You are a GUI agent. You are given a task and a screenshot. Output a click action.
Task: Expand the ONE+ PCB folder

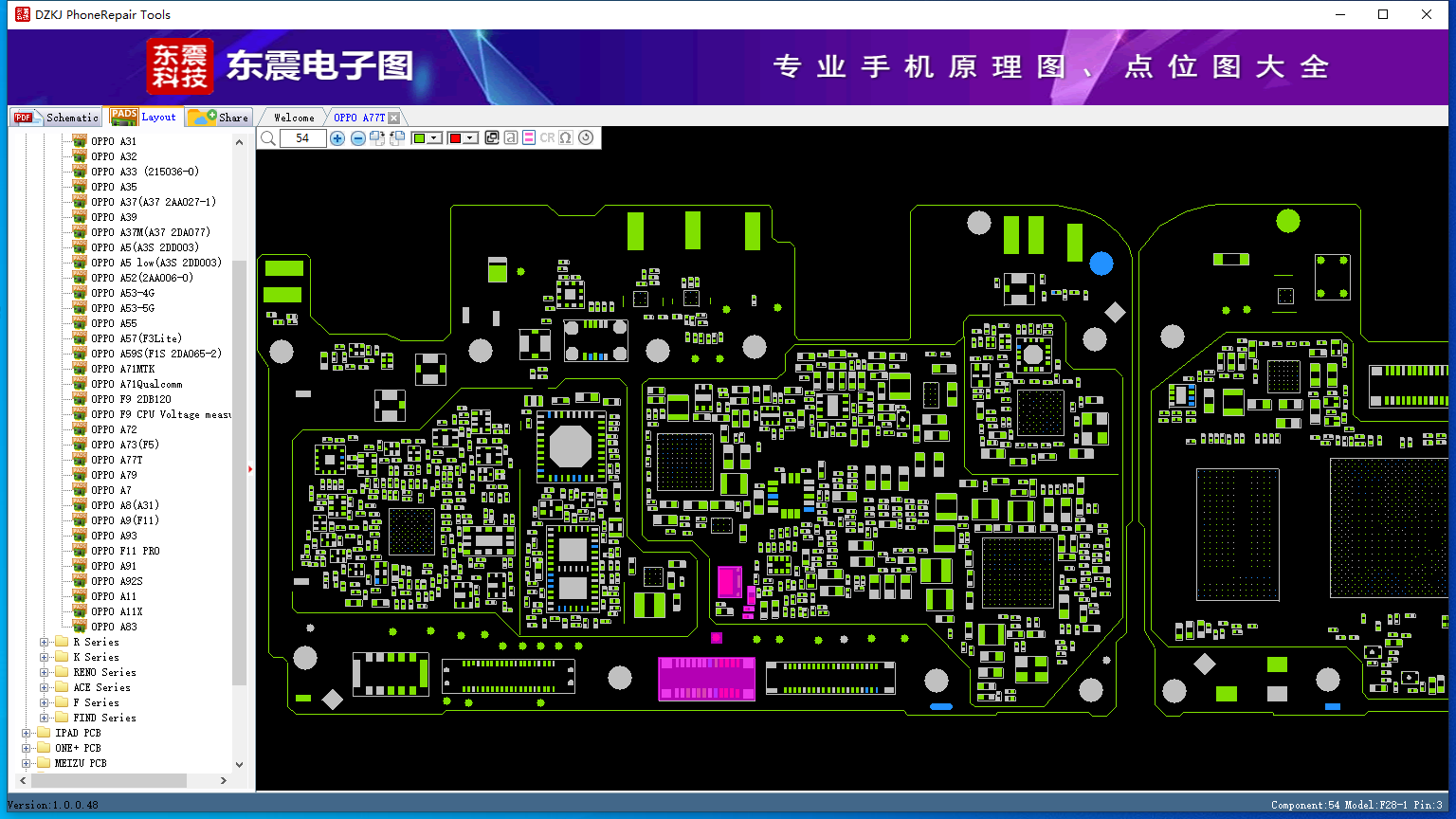tap(27, 748)
